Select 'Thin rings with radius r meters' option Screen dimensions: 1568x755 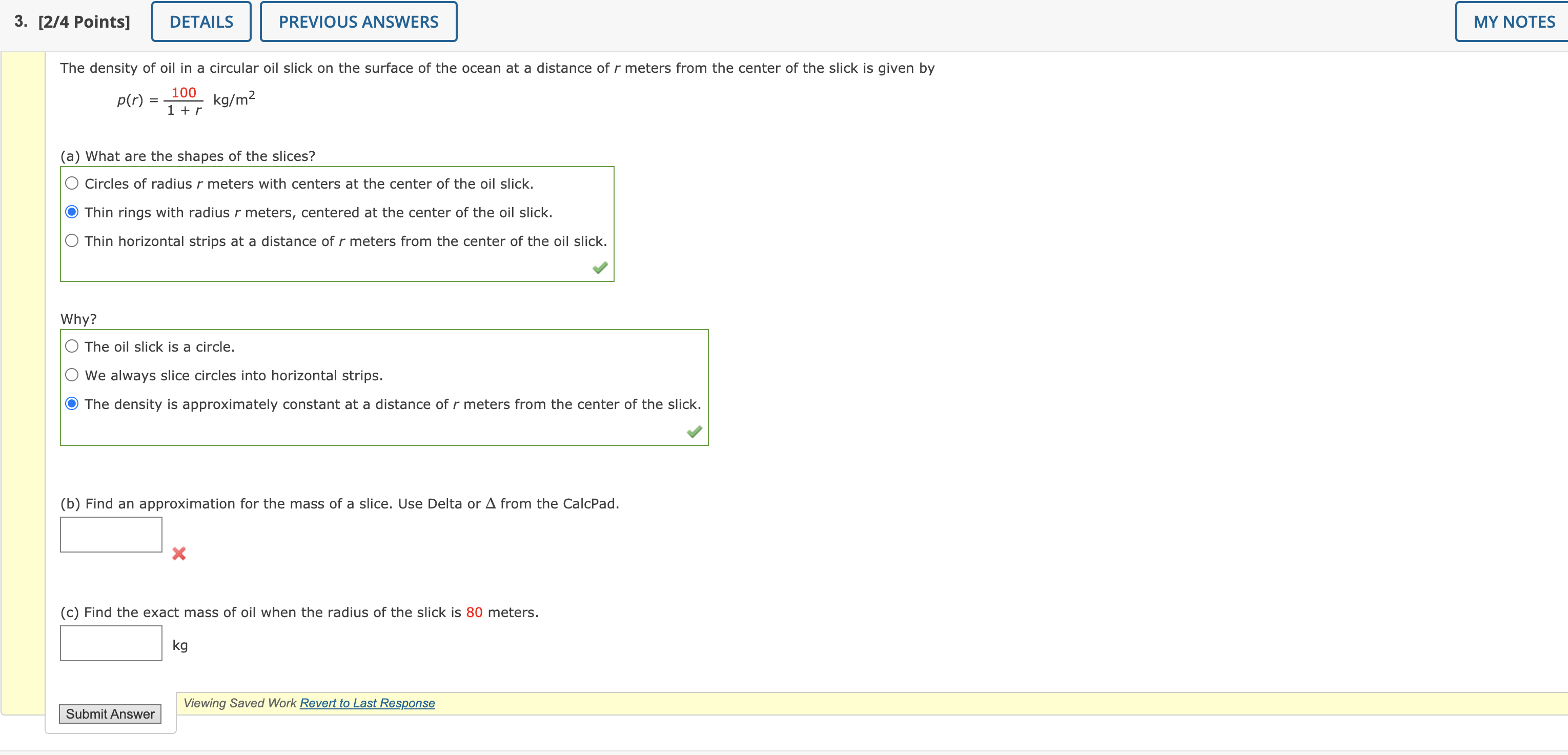click(72, 210)
